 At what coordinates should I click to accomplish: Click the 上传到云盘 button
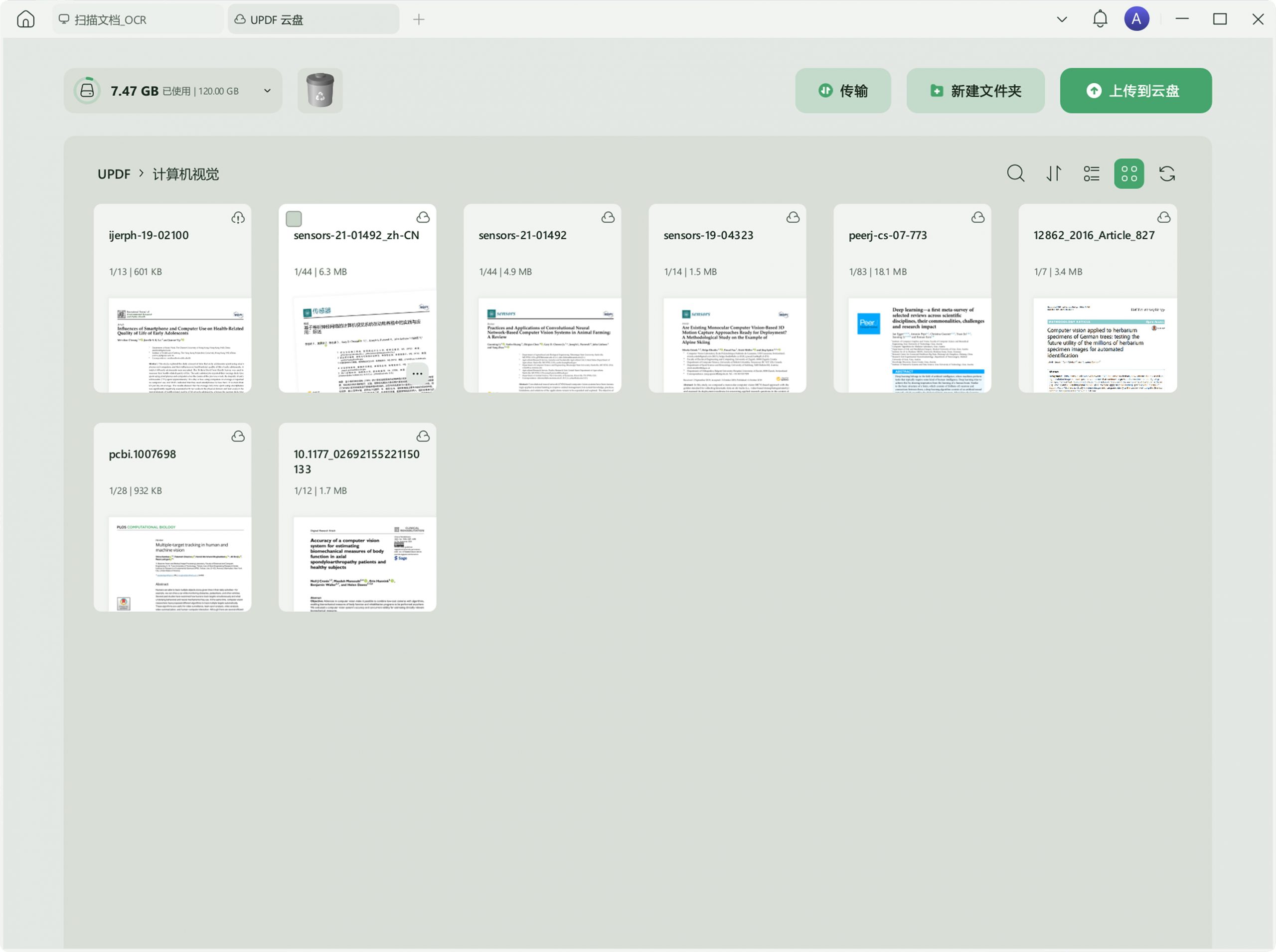(x=1135, y=91)
